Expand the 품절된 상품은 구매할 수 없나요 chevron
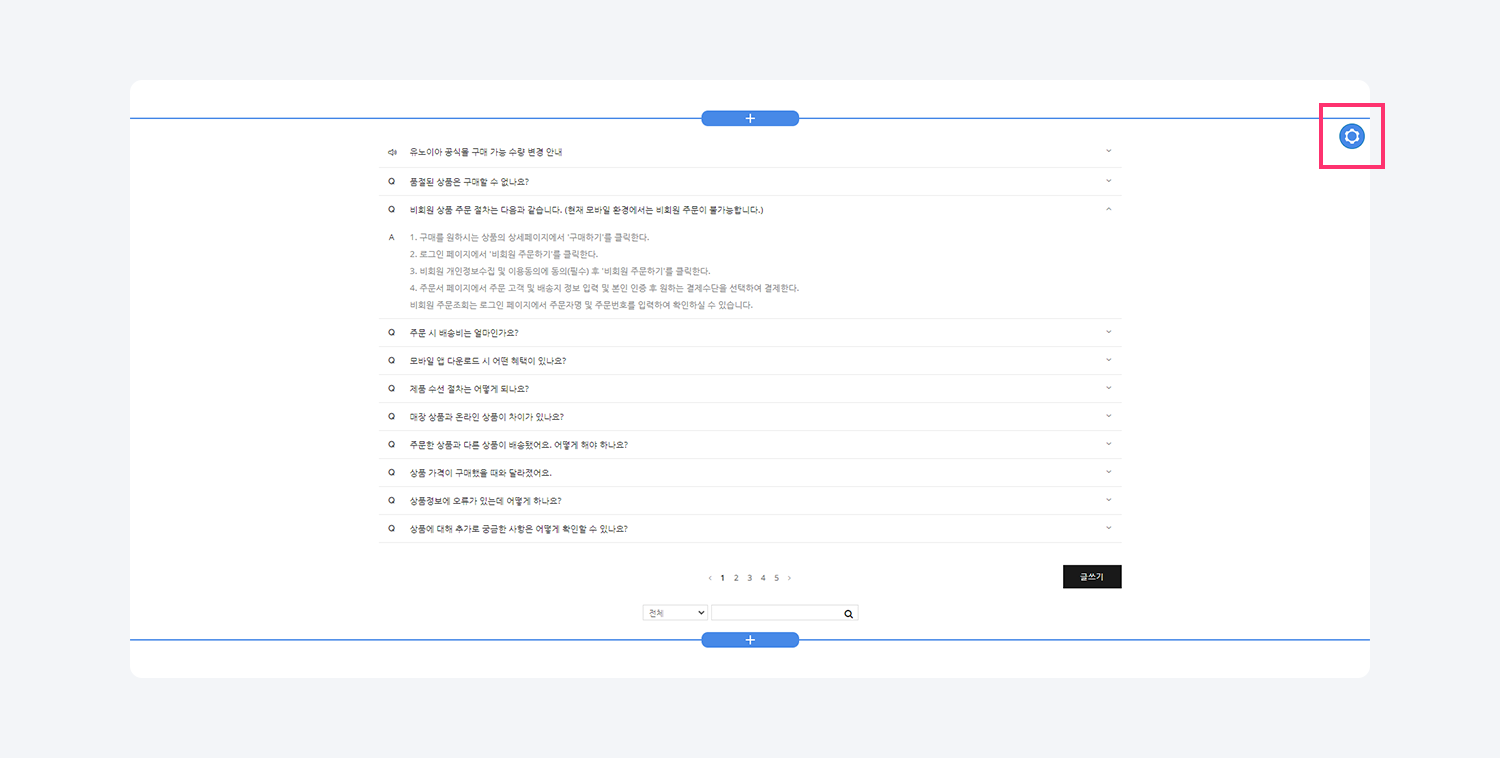This screenshot has width=1500, height=758. coord(1108,181)
